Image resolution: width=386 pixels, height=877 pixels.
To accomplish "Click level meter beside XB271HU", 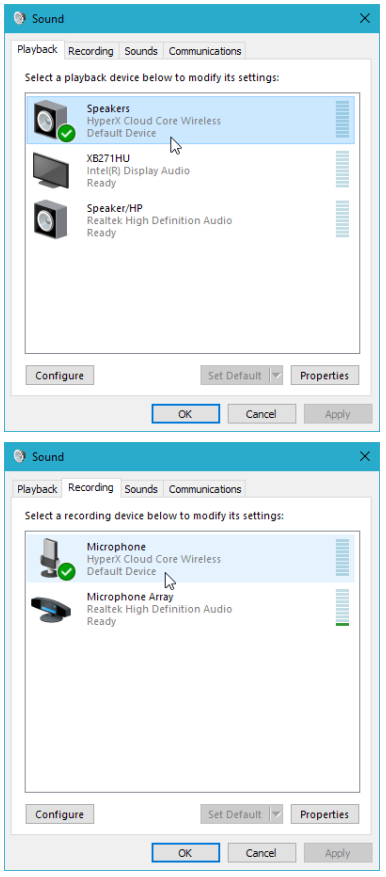I will 342,169.
